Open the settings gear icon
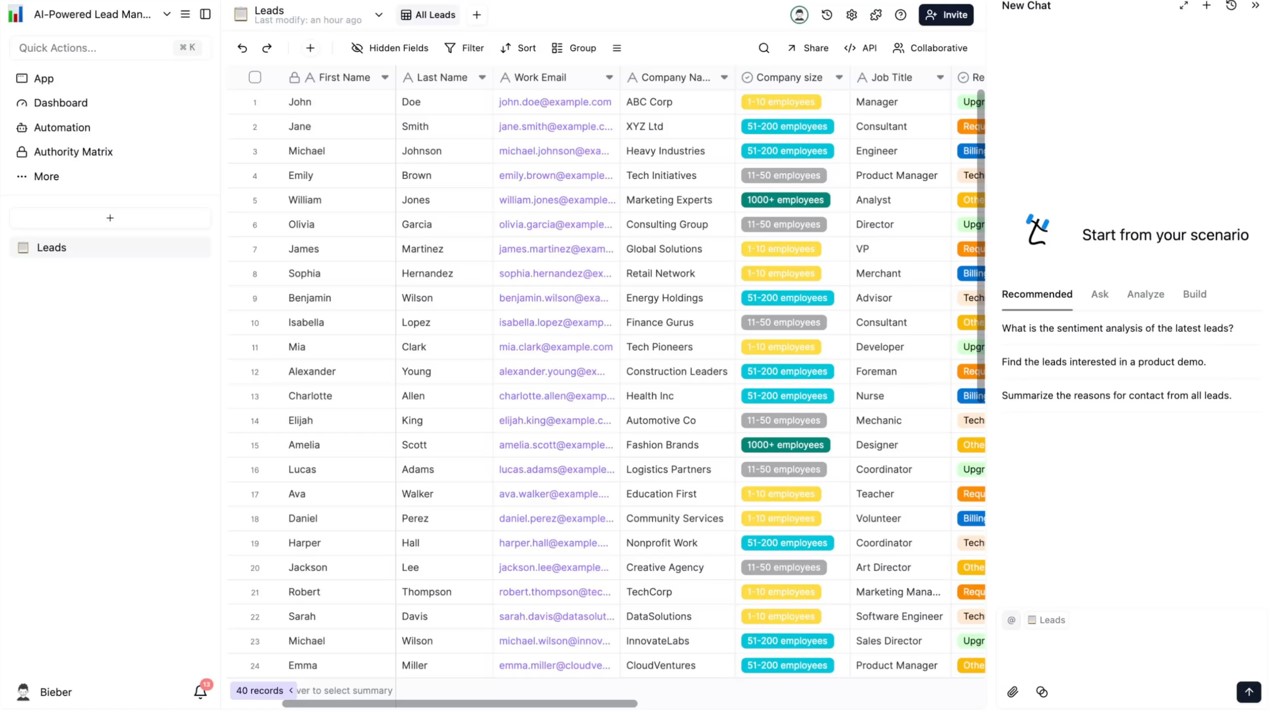The height and width of the screenshot is (715, 1270). point(851,15)
